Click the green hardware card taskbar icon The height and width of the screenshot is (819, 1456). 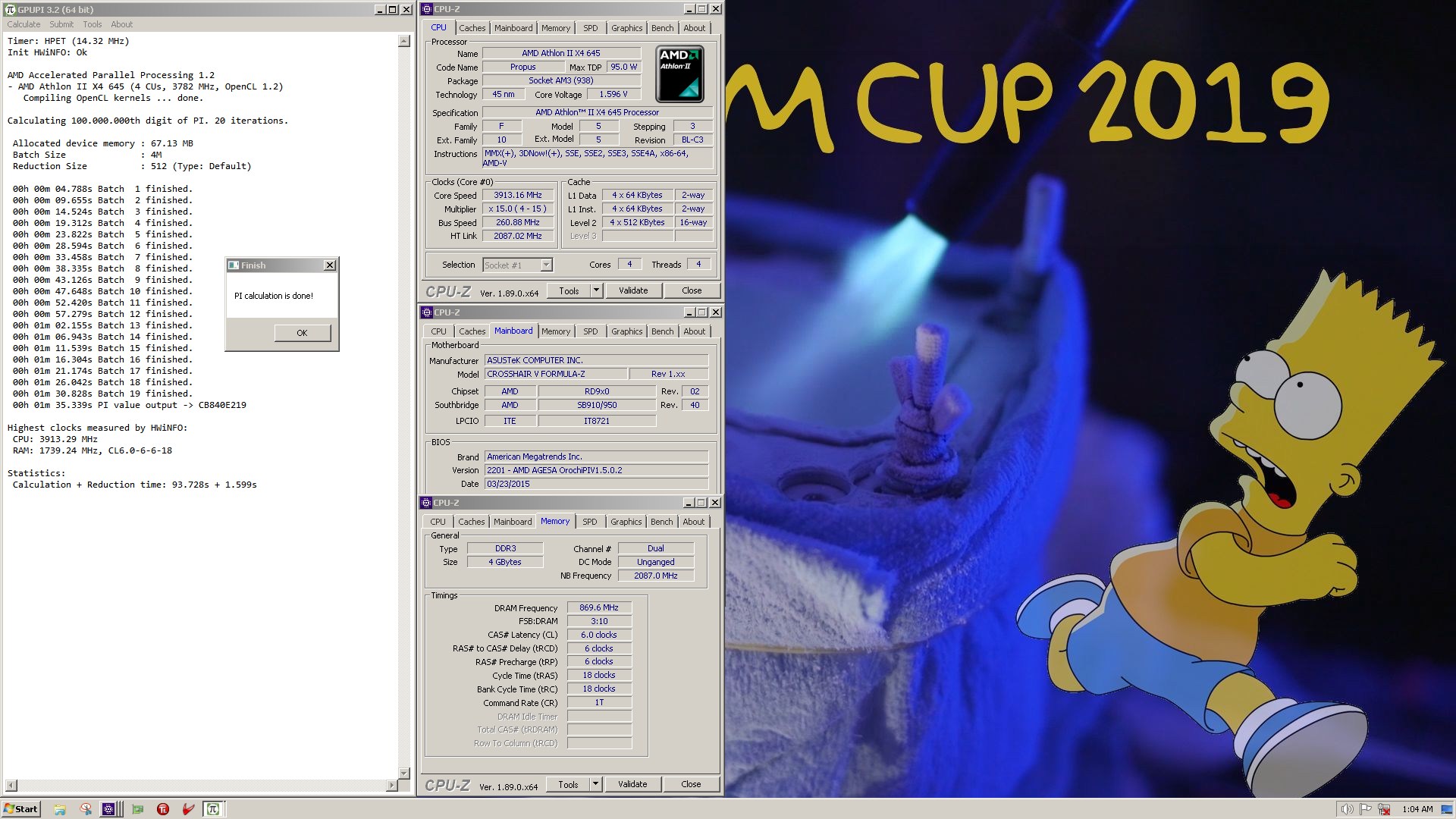point(137,809)
